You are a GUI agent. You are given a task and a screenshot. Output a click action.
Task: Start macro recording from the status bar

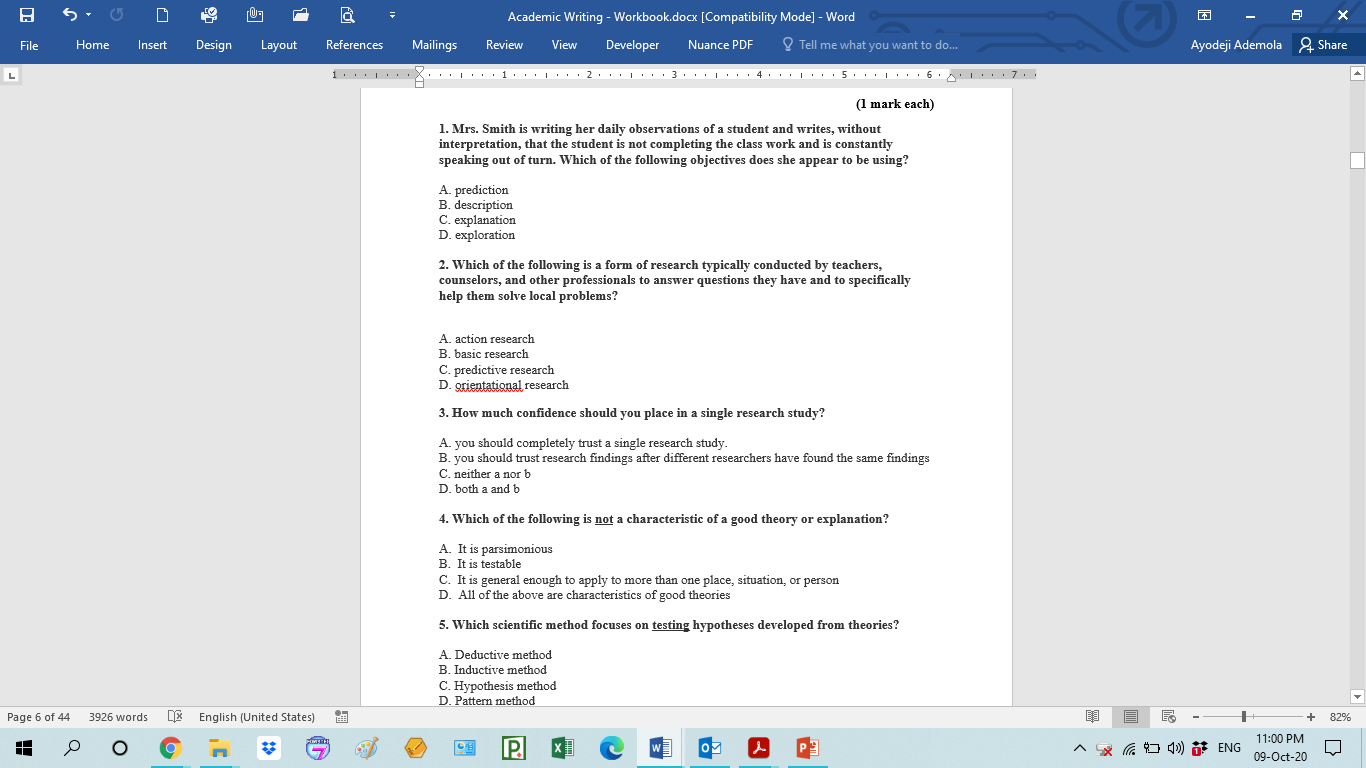coord(340,716)
